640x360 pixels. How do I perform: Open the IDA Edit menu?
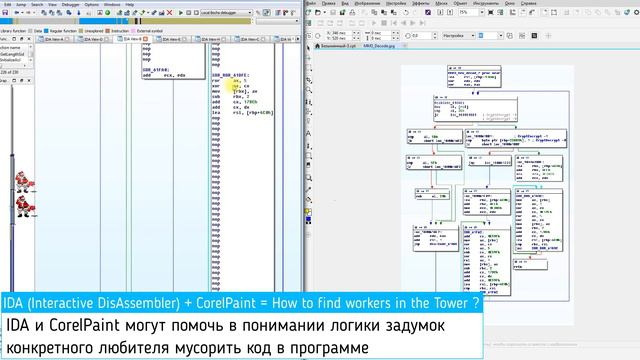(x=7, y=4)
